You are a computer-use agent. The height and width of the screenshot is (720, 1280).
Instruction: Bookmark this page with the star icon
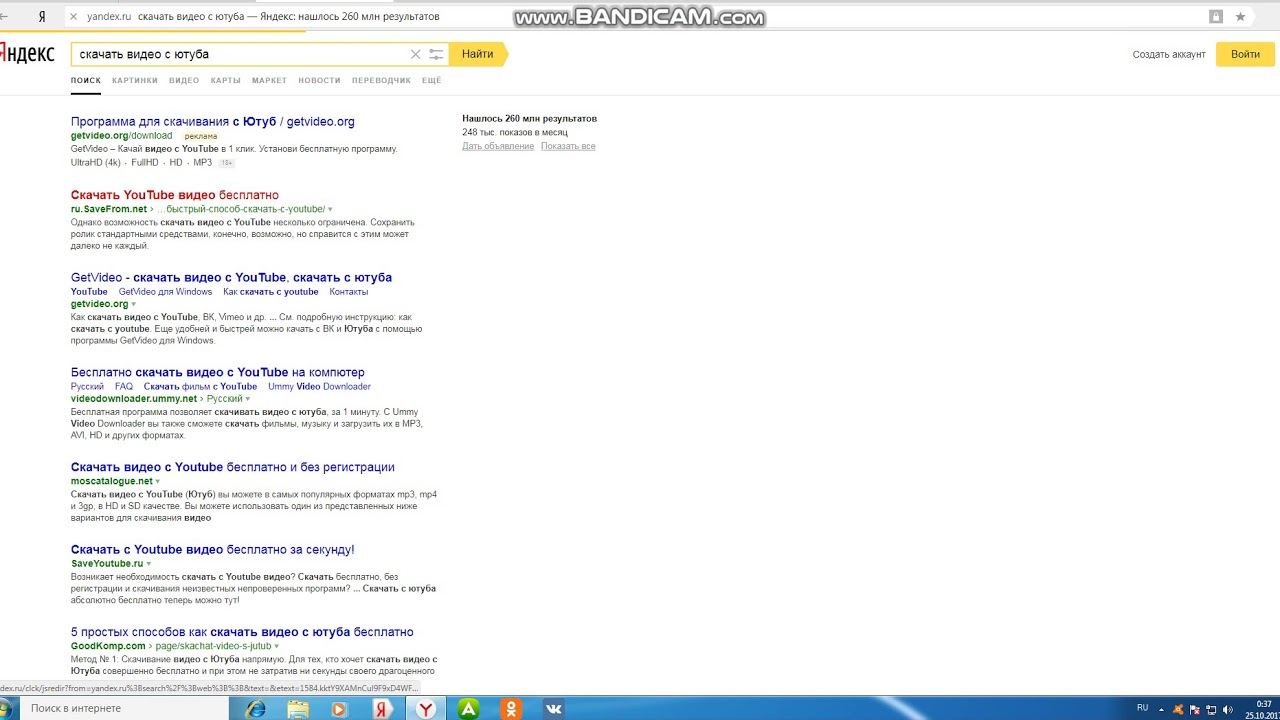[x=1240, y=17]
